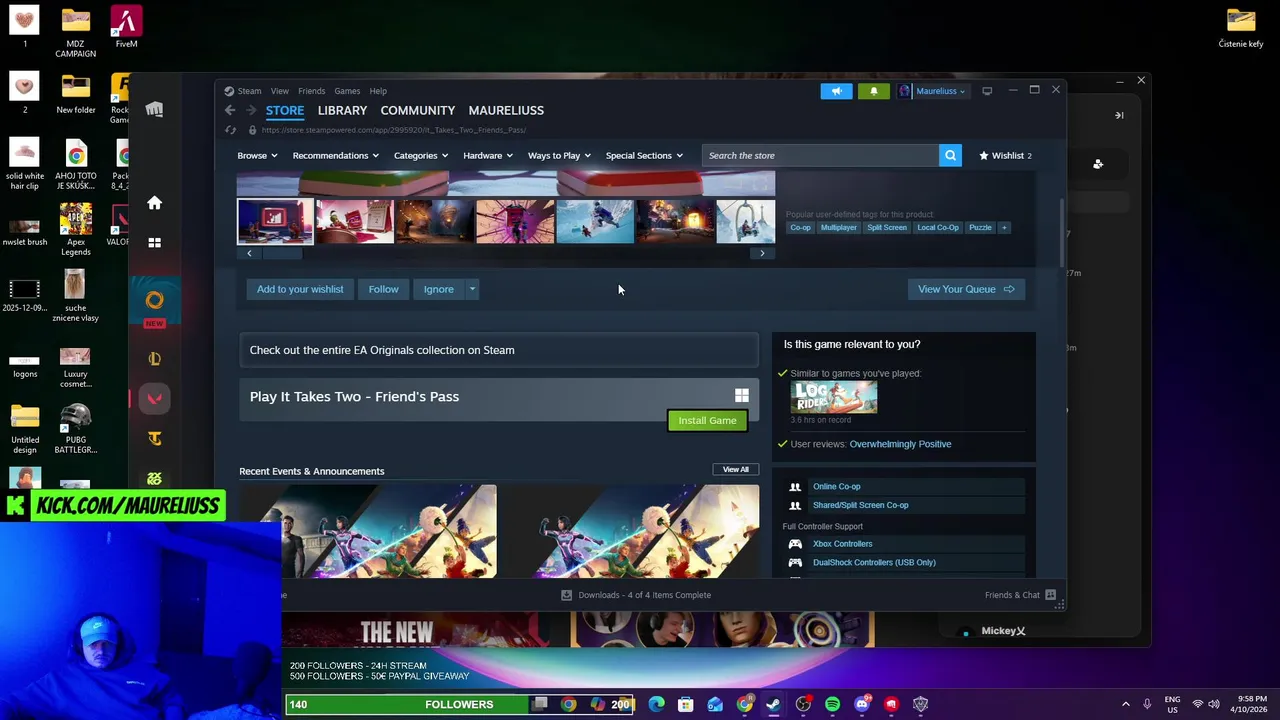Show more tags with the plus button
This screenshot has width=1280, height=720.
(x=1004, y=227)
